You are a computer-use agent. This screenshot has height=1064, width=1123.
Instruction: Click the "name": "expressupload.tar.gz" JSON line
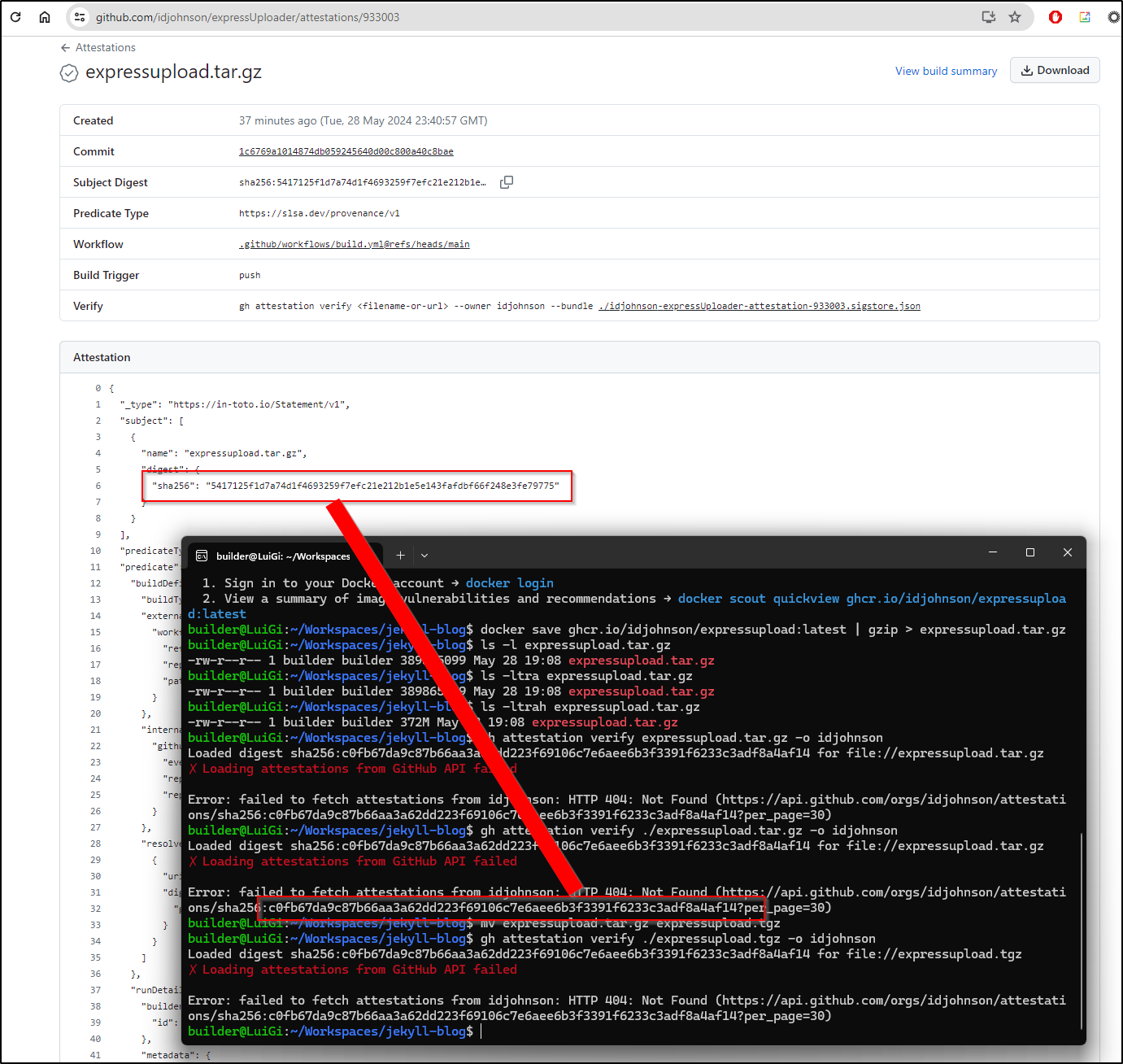224,453
